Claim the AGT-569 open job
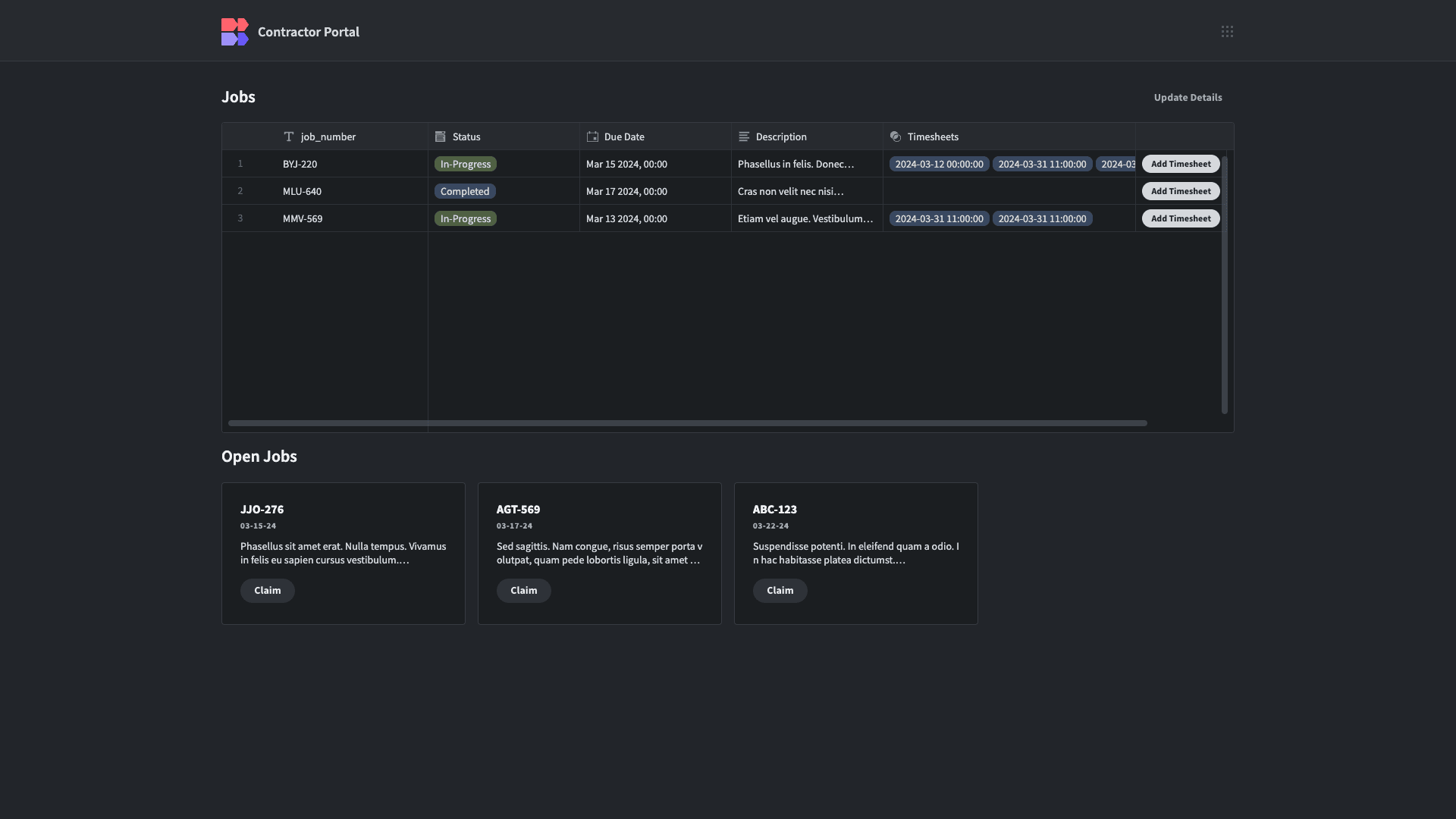 click(x=524, y=591)
